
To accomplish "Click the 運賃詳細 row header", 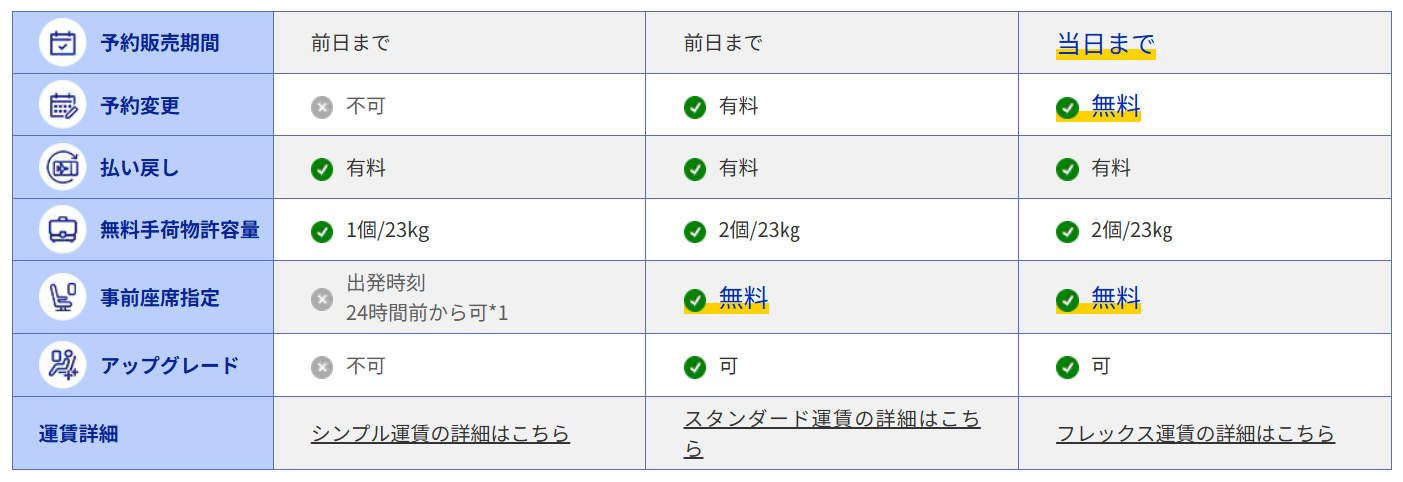I will [79, 433].
